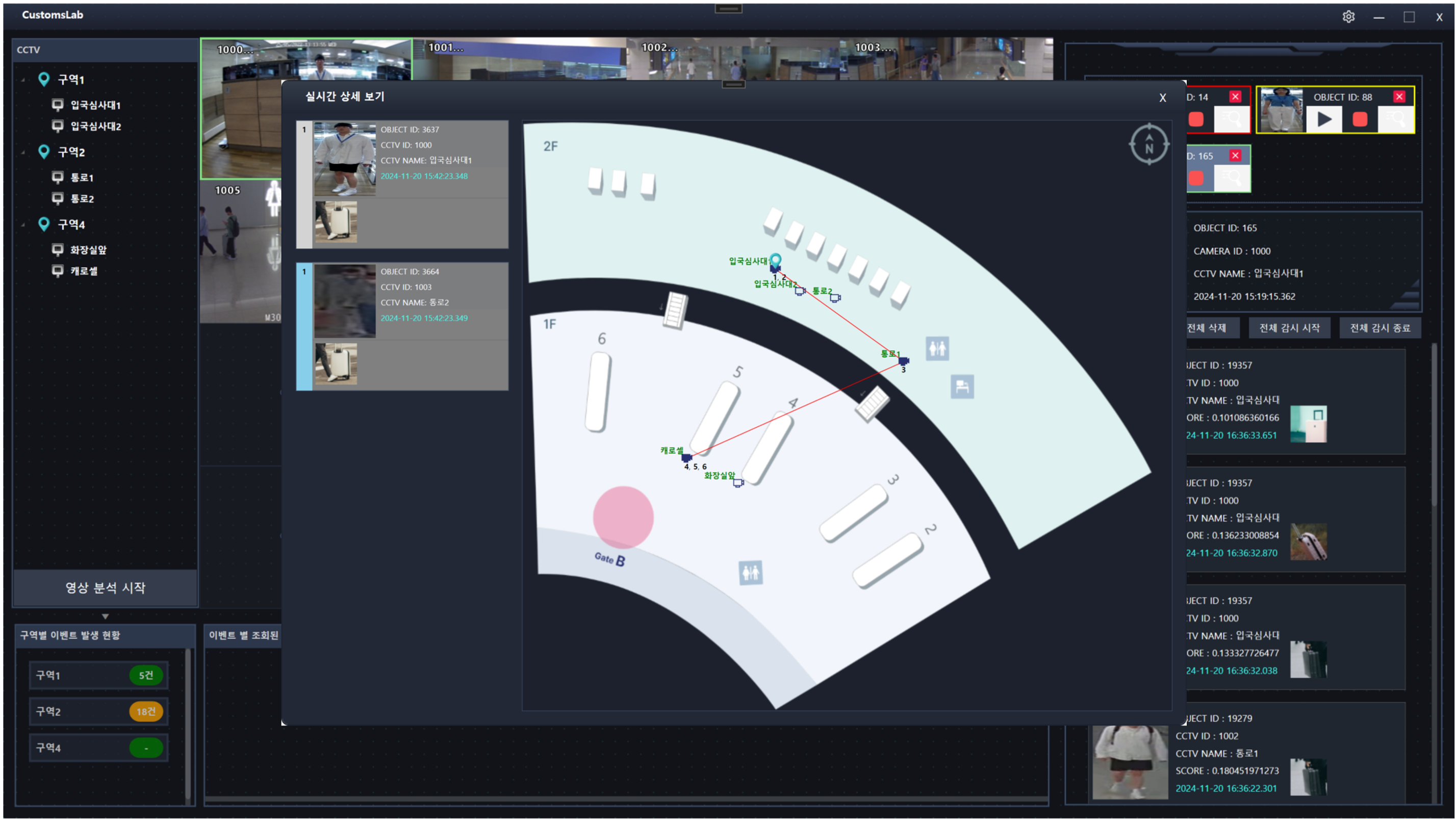Image resolution: width=1456 pixels, height=820 pixels.
Task: Click the result thumbnail with timestamp 16:36:32.870
Action: pos(1309,542)
